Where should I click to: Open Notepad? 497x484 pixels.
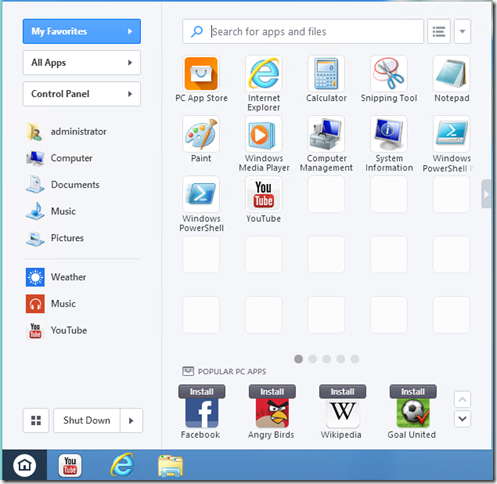(x=451, y=74)
